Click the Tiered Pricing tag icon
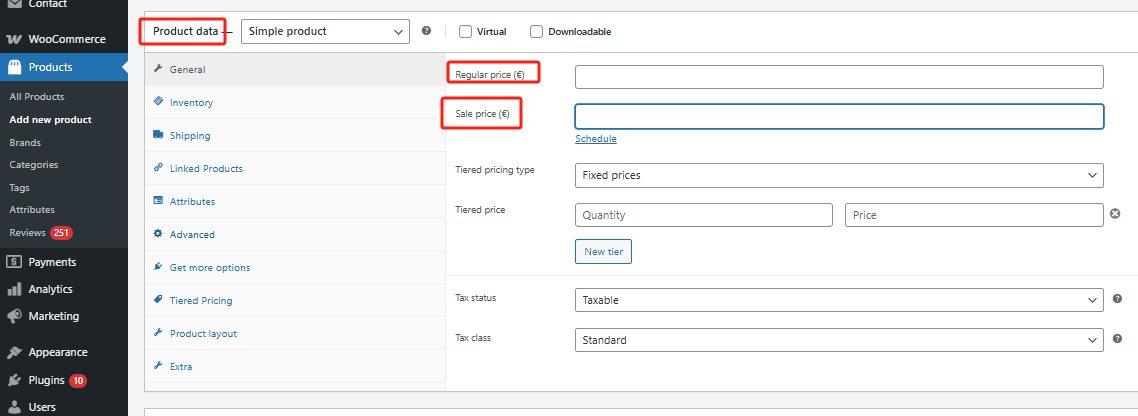The height and width of the screenshot is (416, 1138). [x=158, y=300]
